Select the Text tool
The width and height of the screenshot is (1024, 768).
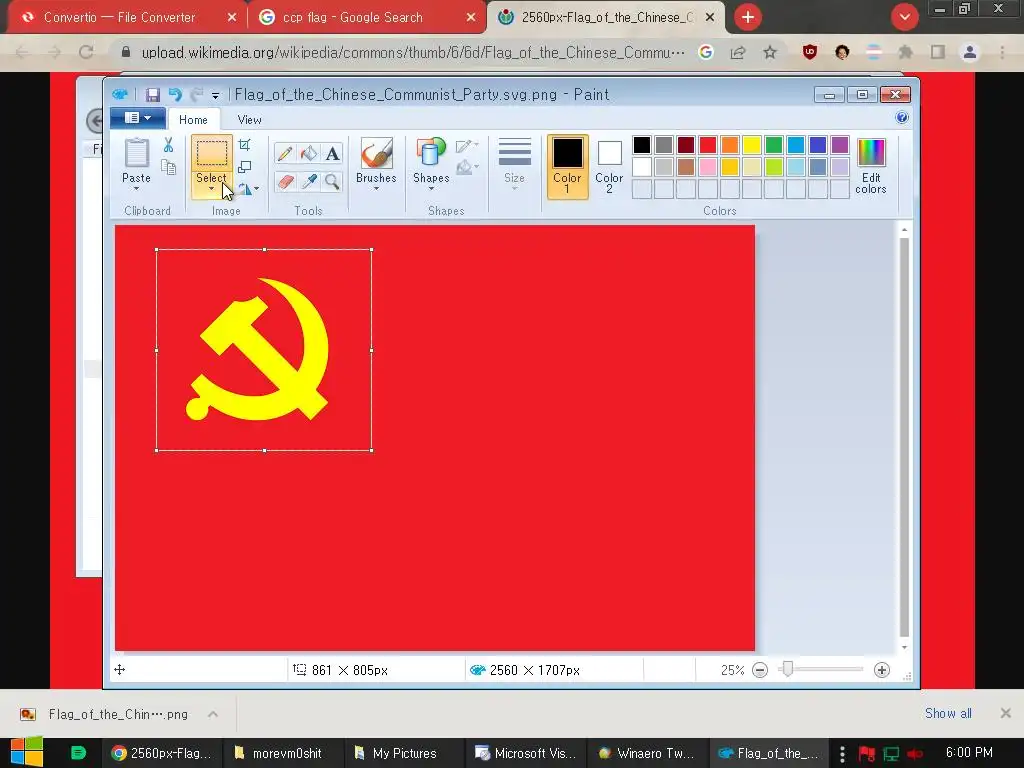coord(332,153)
